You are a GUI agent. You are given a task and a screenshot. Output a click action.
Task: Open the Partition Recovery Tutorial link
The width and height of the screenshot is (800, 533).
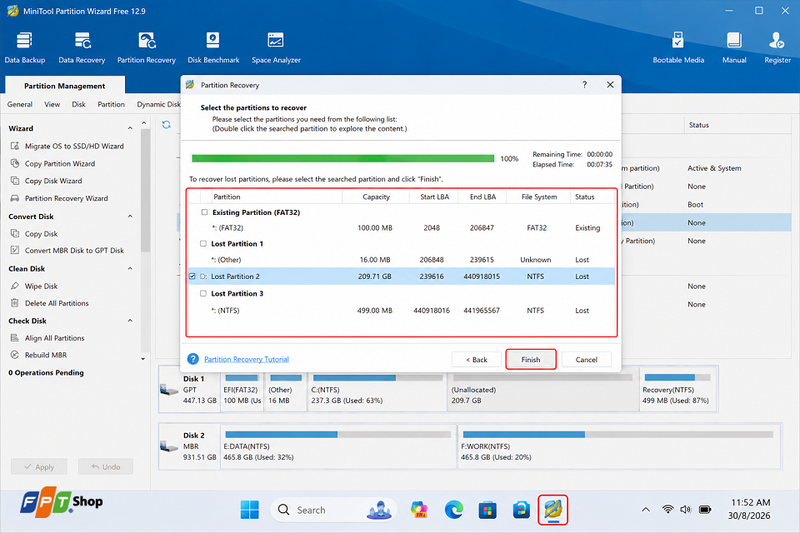(x=246, y=359)
